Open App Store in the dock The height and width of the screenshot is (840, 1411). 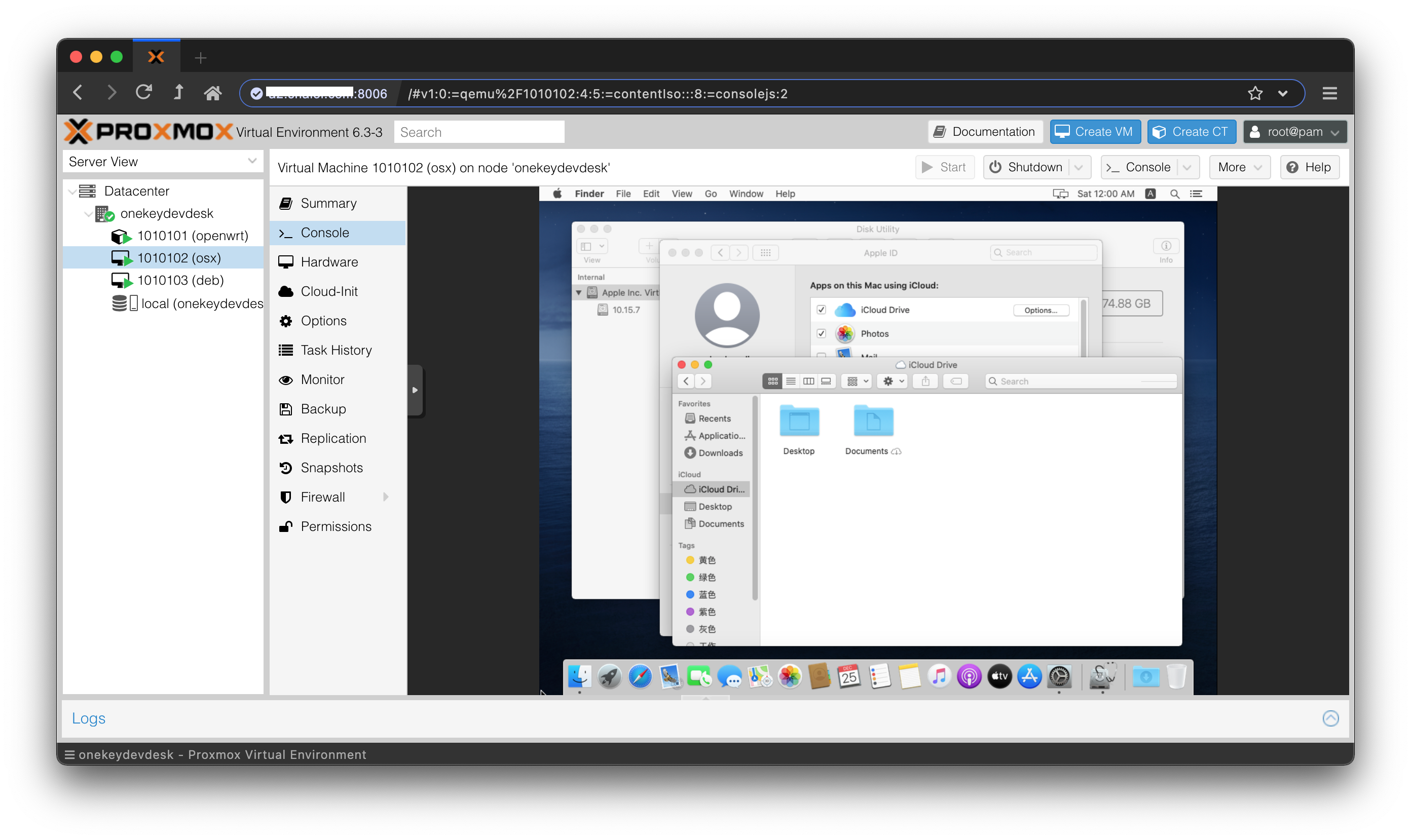[x=1029, y=677]
